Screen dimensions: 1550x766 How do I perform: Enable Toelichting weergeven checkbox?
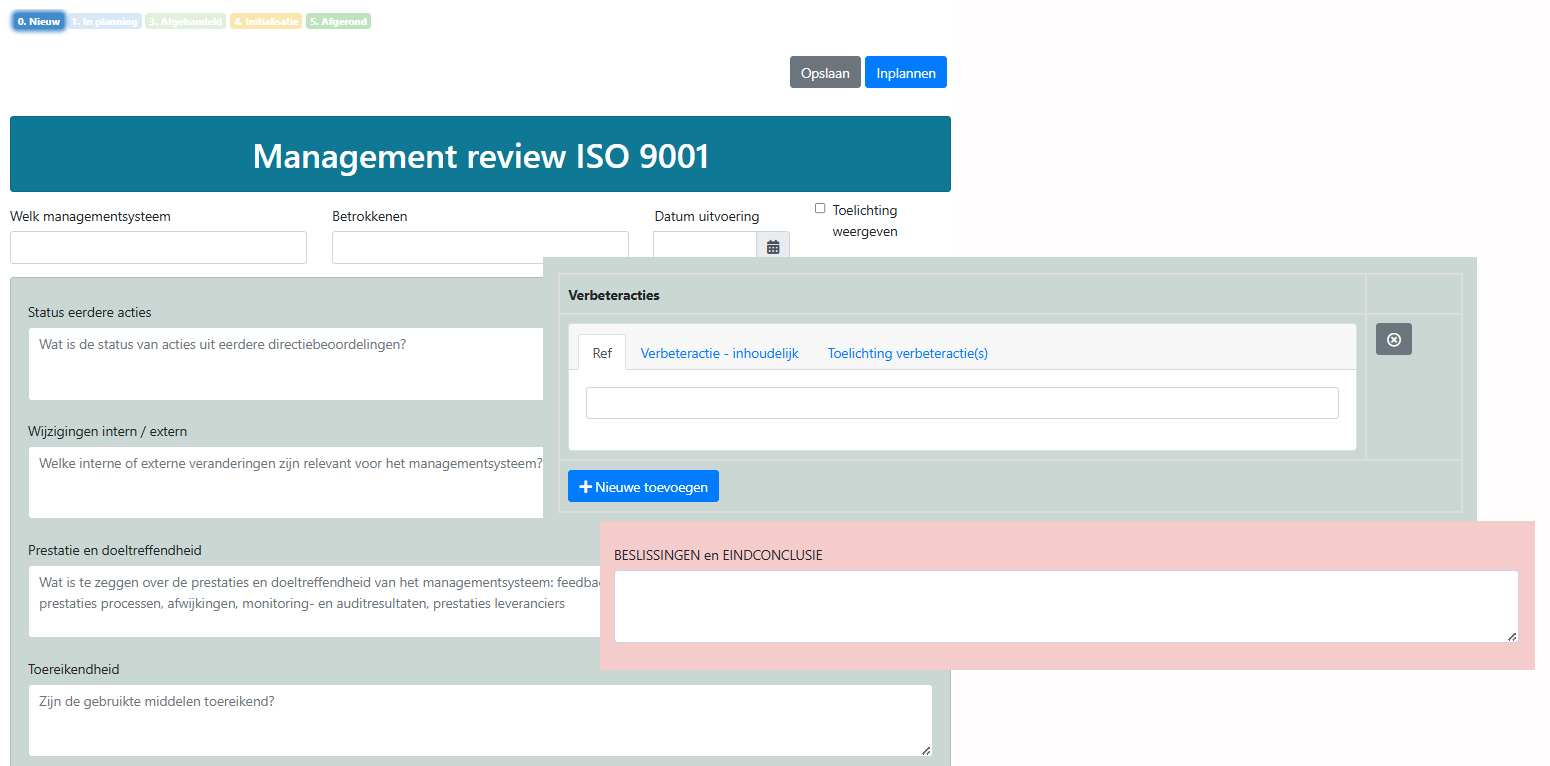pyautogui.click(x=820, y=209)
